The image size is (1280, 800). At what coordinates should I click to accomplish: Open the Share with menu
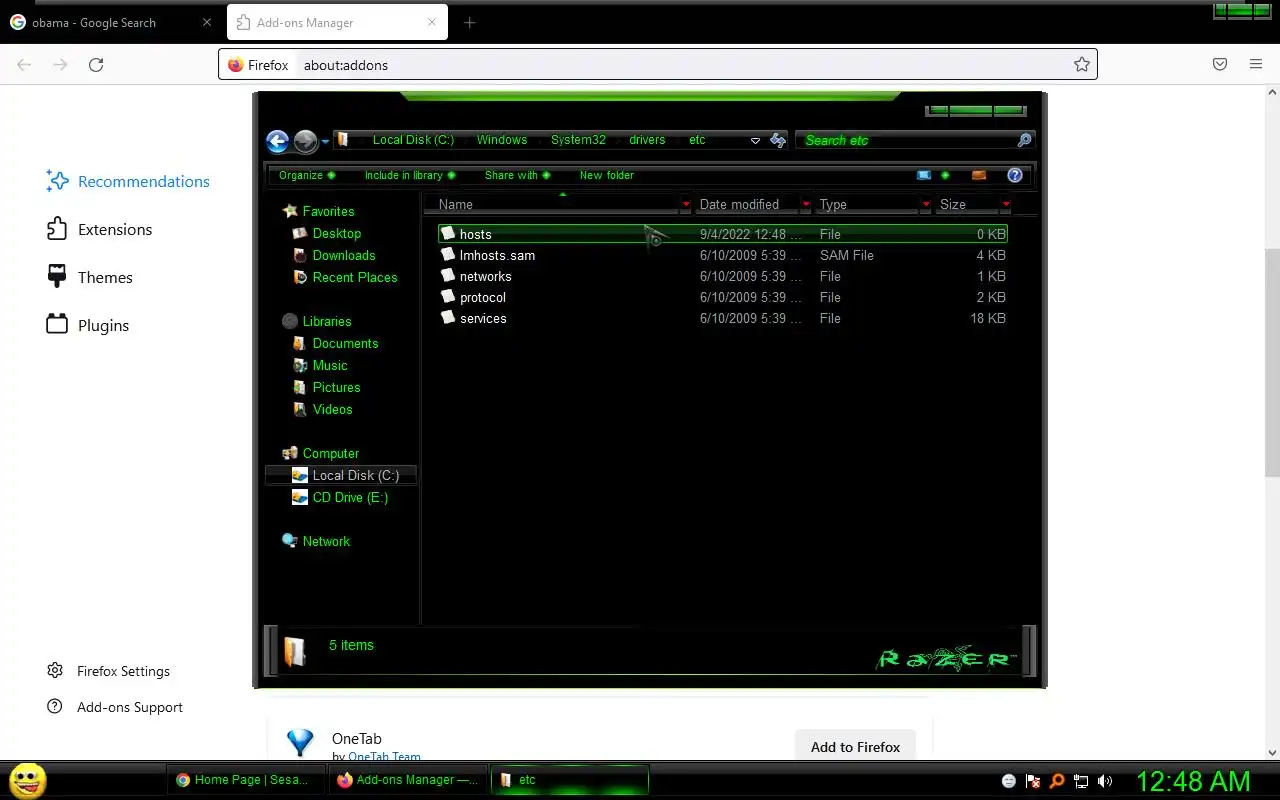(518, 175)
